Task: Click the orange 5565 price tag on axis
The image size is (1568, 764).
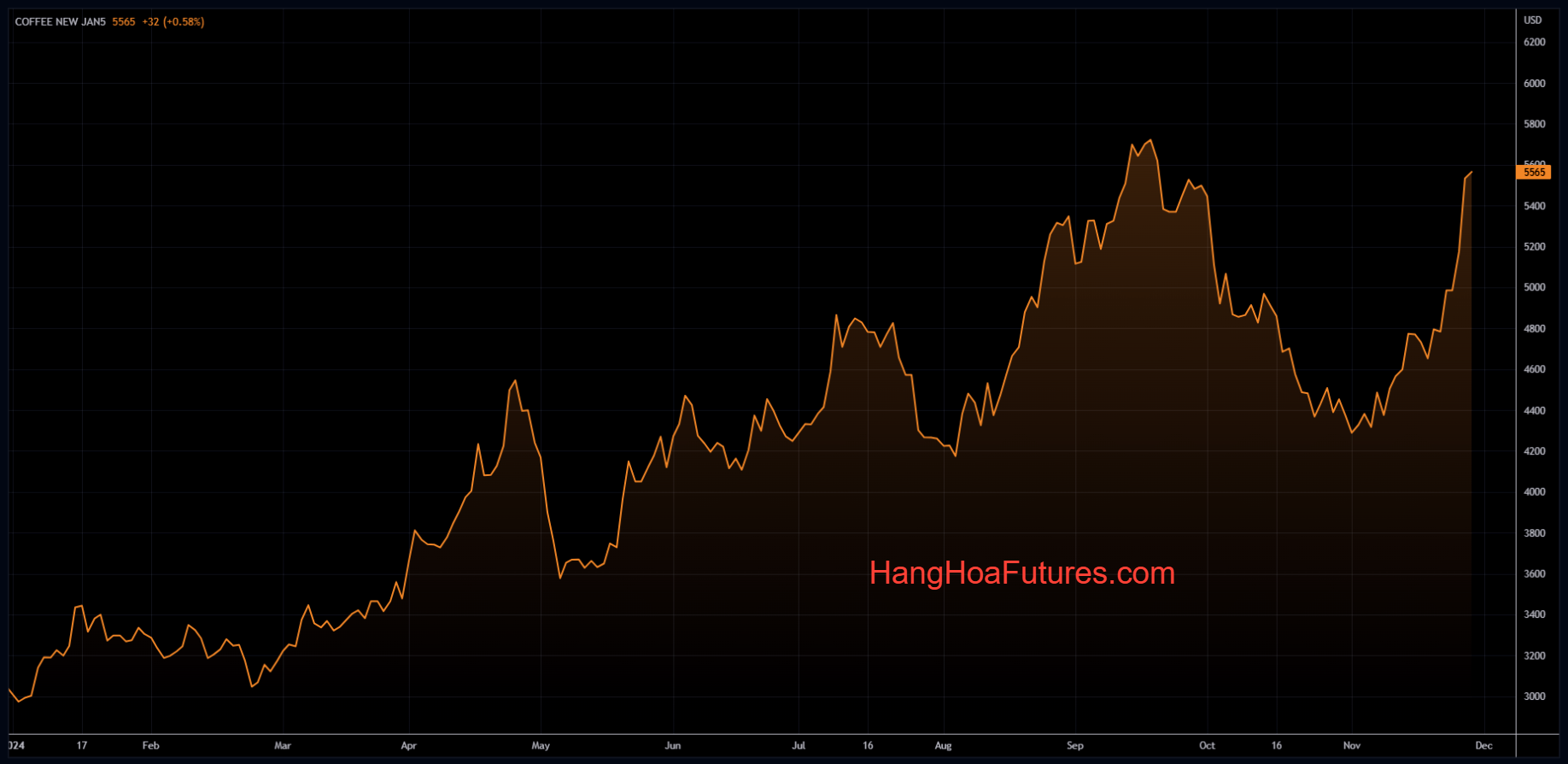Action: (x=1534, y=173)
